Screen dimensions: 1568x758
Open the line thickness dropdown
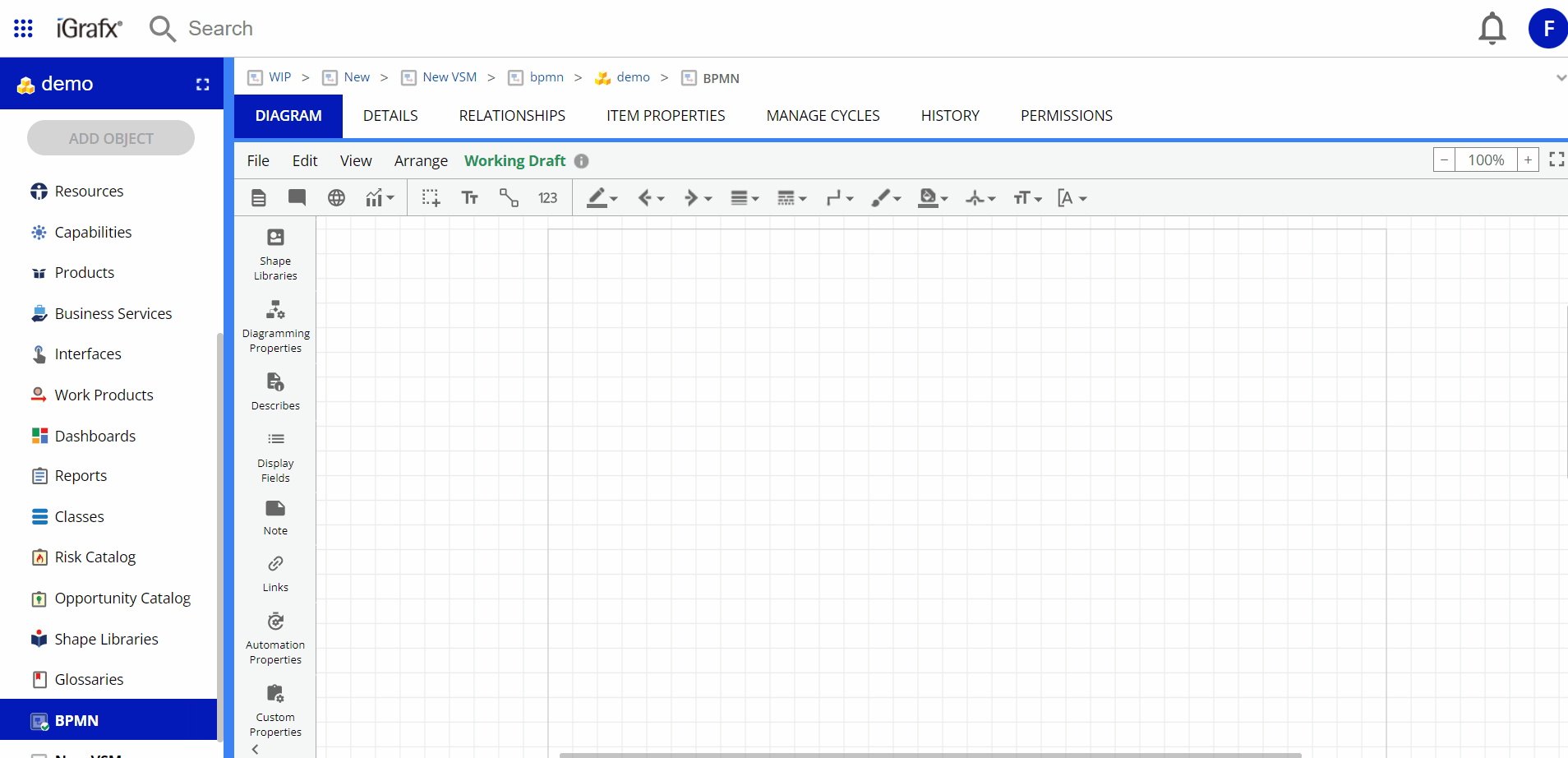pos(744,197)
